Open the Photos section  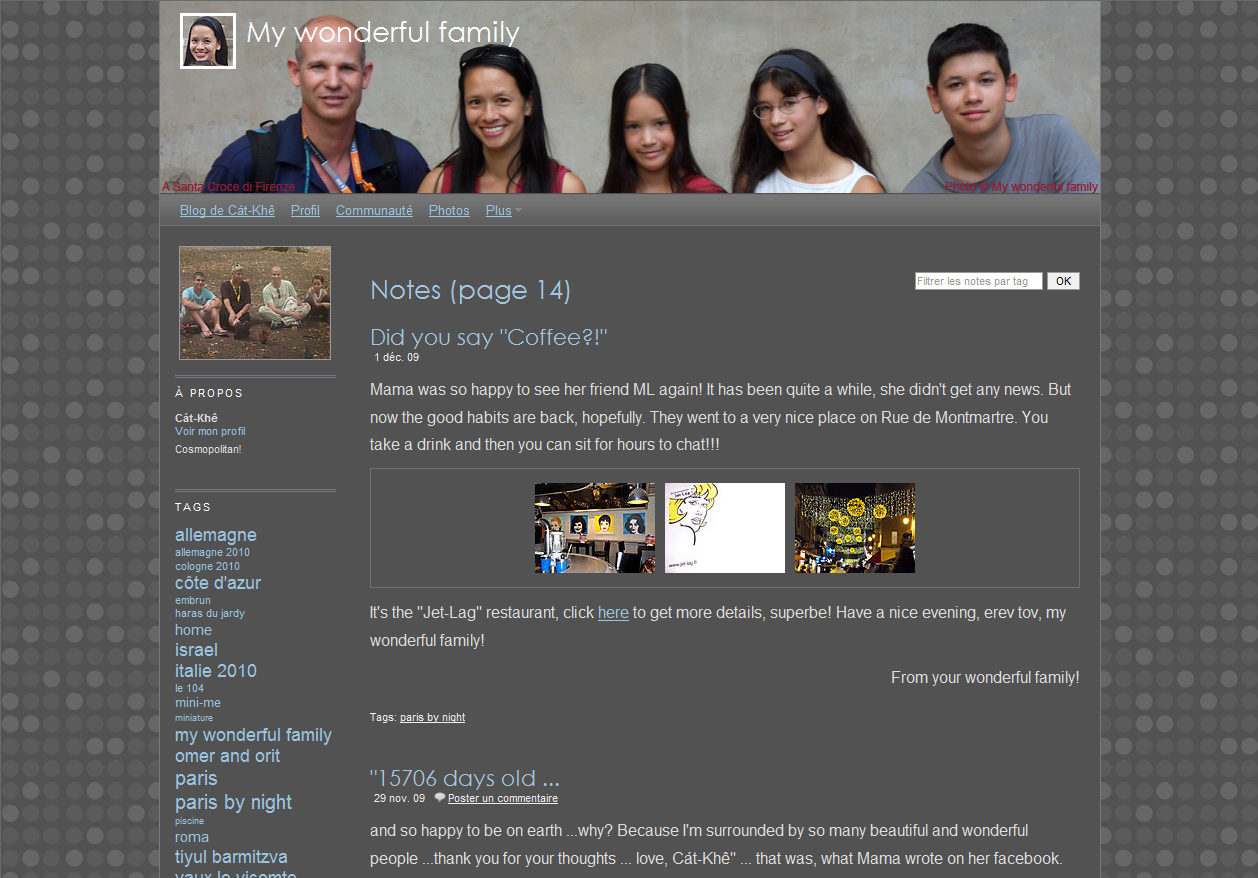coord(449,211)
